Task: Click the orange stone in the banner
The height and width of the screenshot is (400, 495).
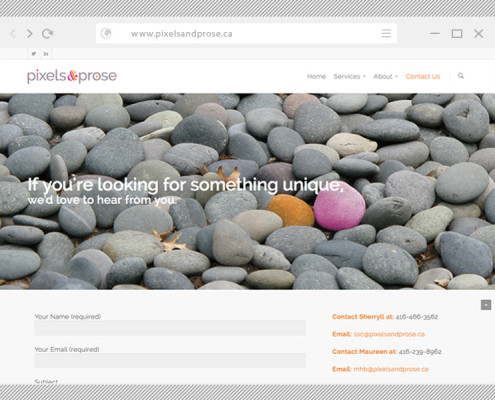Action: tap(290, 210)
